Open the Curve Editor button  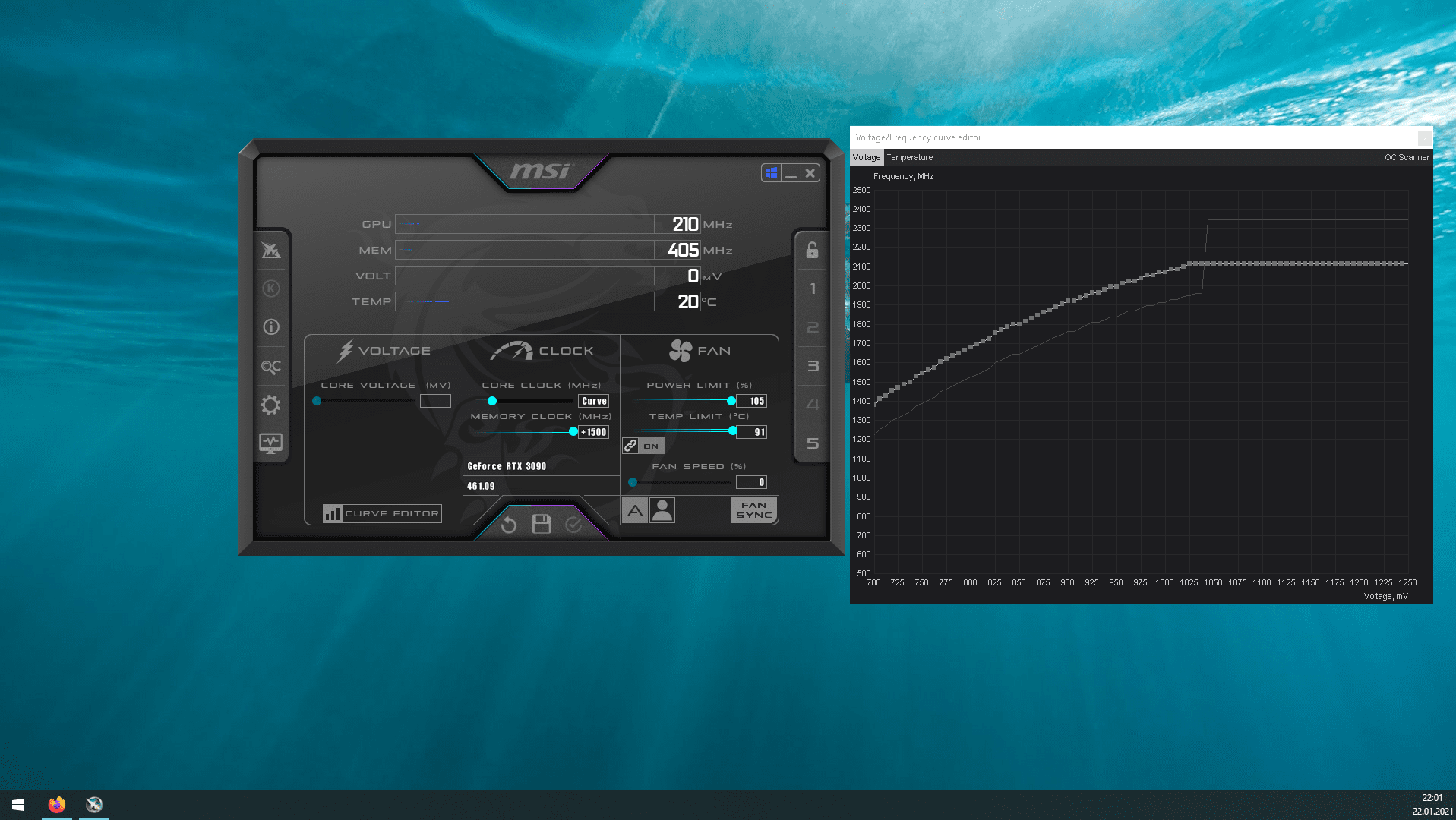pyautogui.click(x=382, y=513)
